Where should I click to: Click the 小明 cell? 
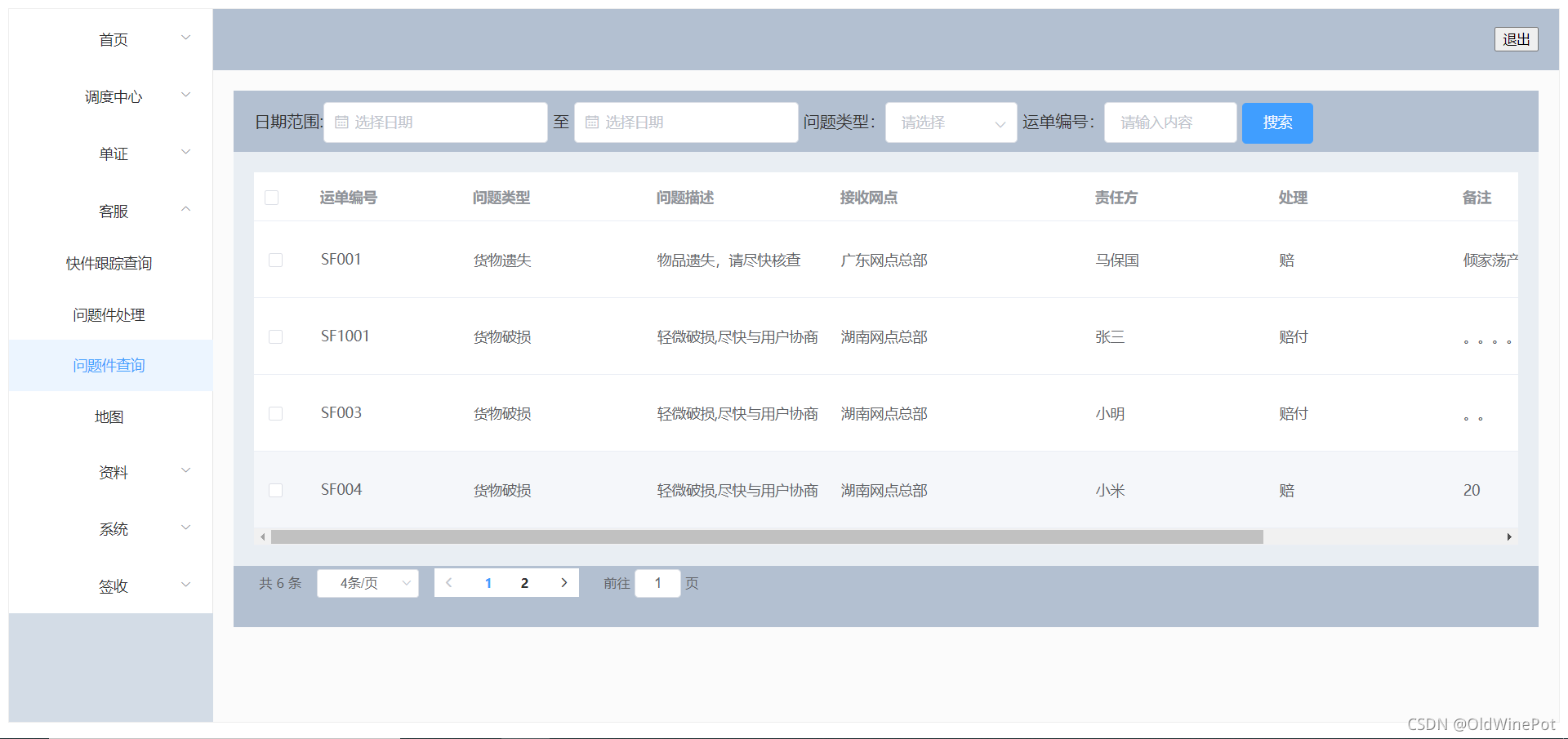pos(1110,414)
